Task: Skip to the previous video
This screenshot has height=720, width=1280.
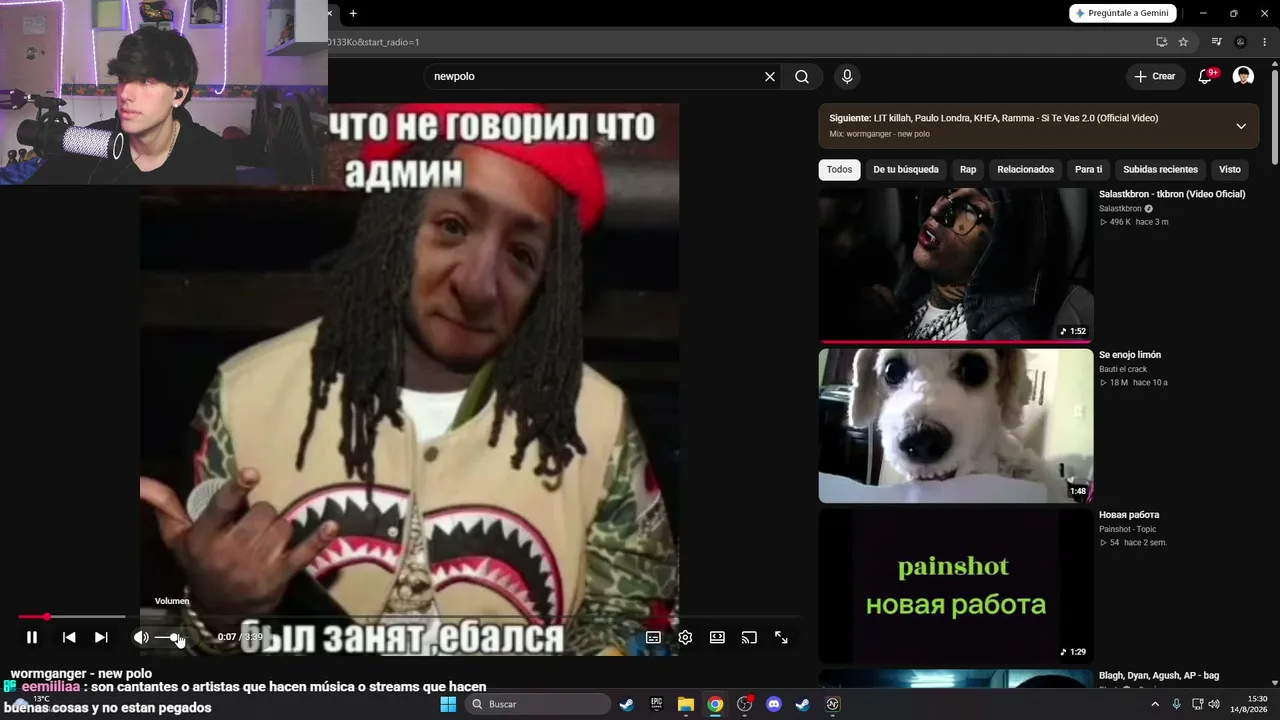Action: click(x=69, y=637)
